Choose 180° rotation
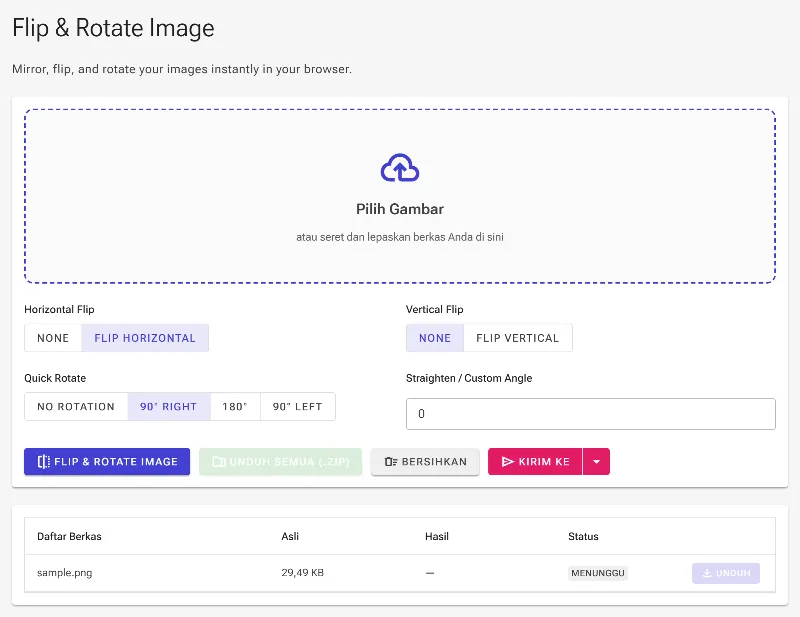The image size is (800, 617). [x=235, y=407]
